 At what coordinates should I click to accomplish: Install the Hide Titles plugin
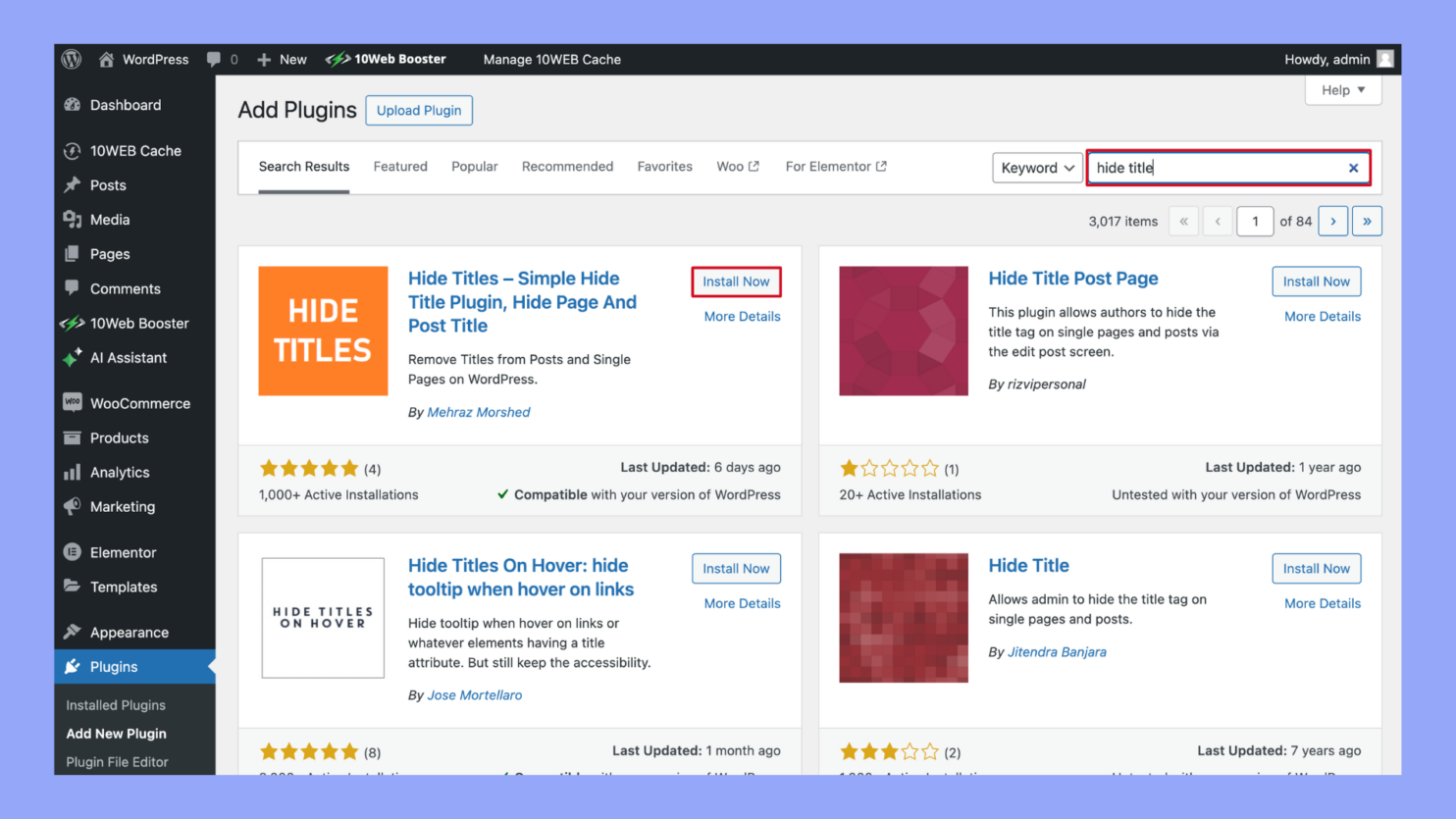736,282
